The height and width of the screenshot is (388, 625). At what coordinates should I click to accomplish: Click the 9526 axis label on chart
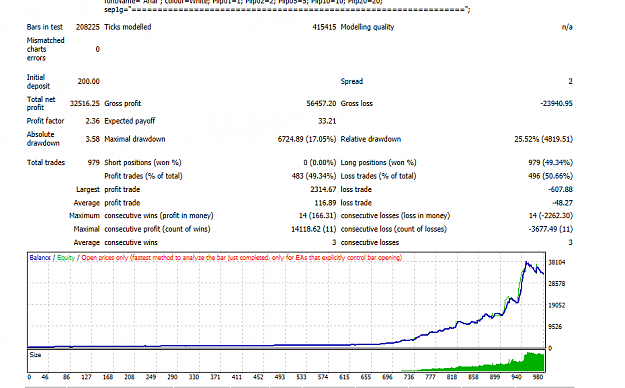point(555,327)
